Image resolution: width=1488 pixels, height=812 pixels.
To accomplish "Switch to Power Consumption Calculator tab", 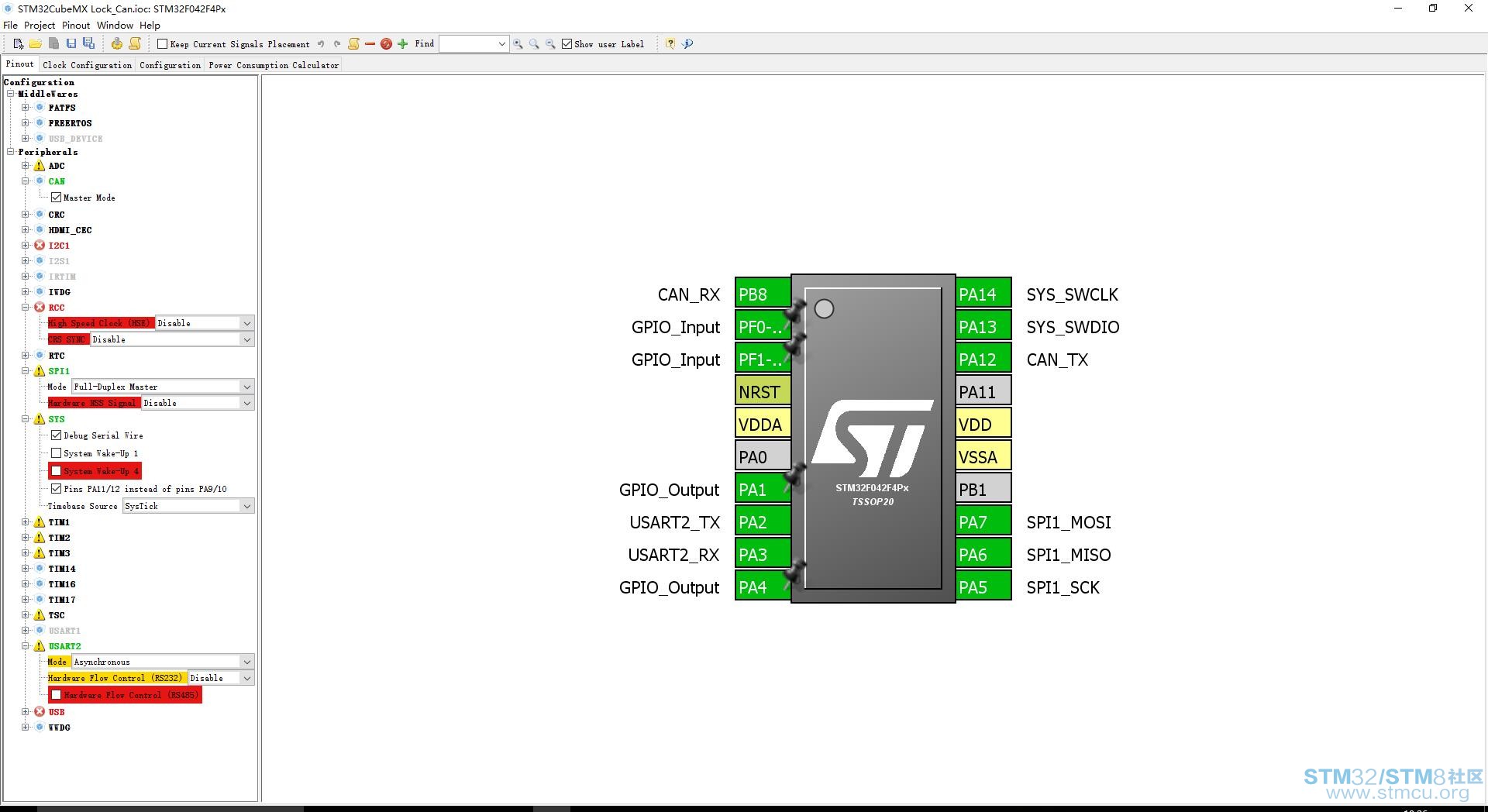I will [274, 65].
